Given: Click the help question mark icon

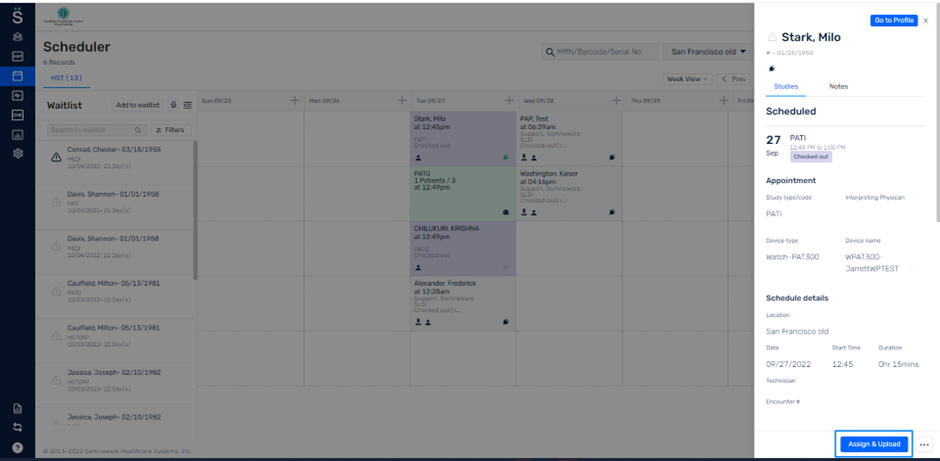Looking at the screenshot, I should click(17, 447).
